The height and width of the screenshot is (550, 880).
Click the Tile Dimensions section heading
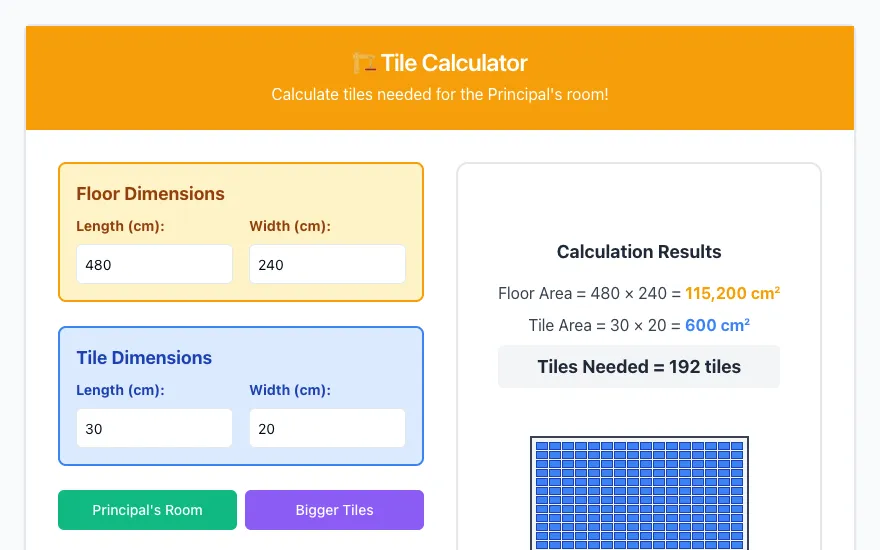coord(144,358)
